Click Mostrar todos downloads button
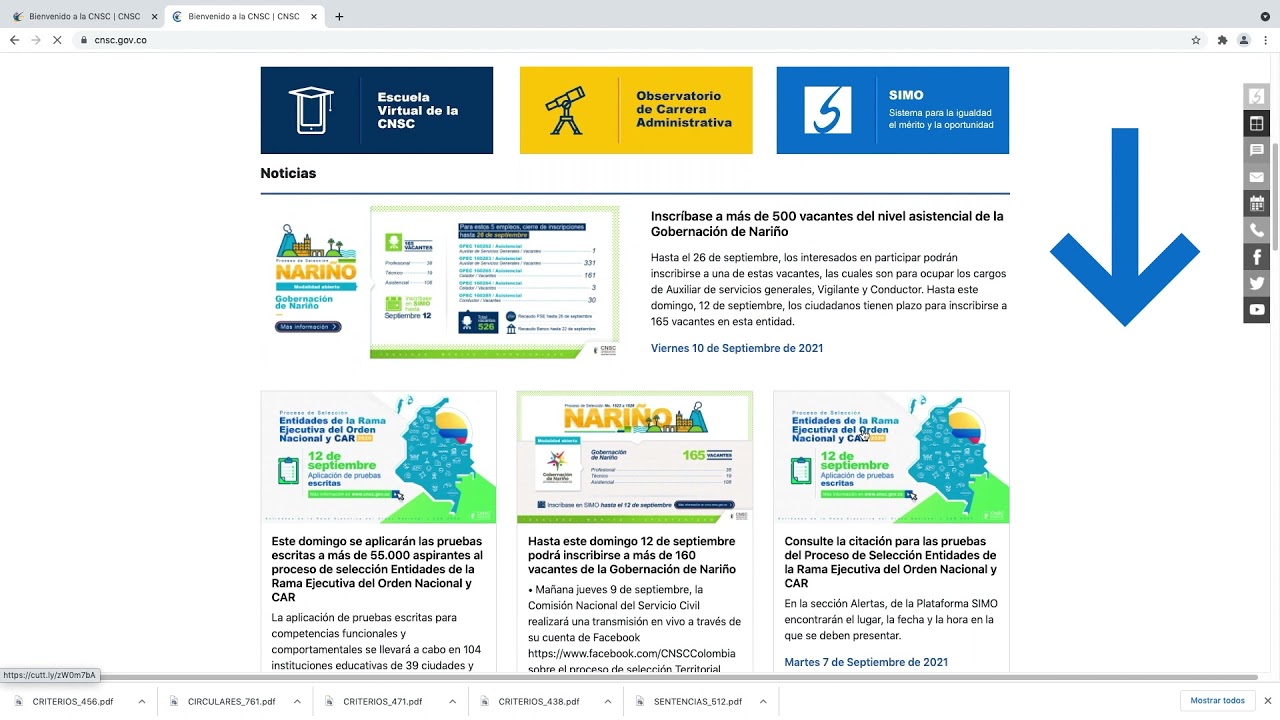The image size is (1280, 720). 1218,701
